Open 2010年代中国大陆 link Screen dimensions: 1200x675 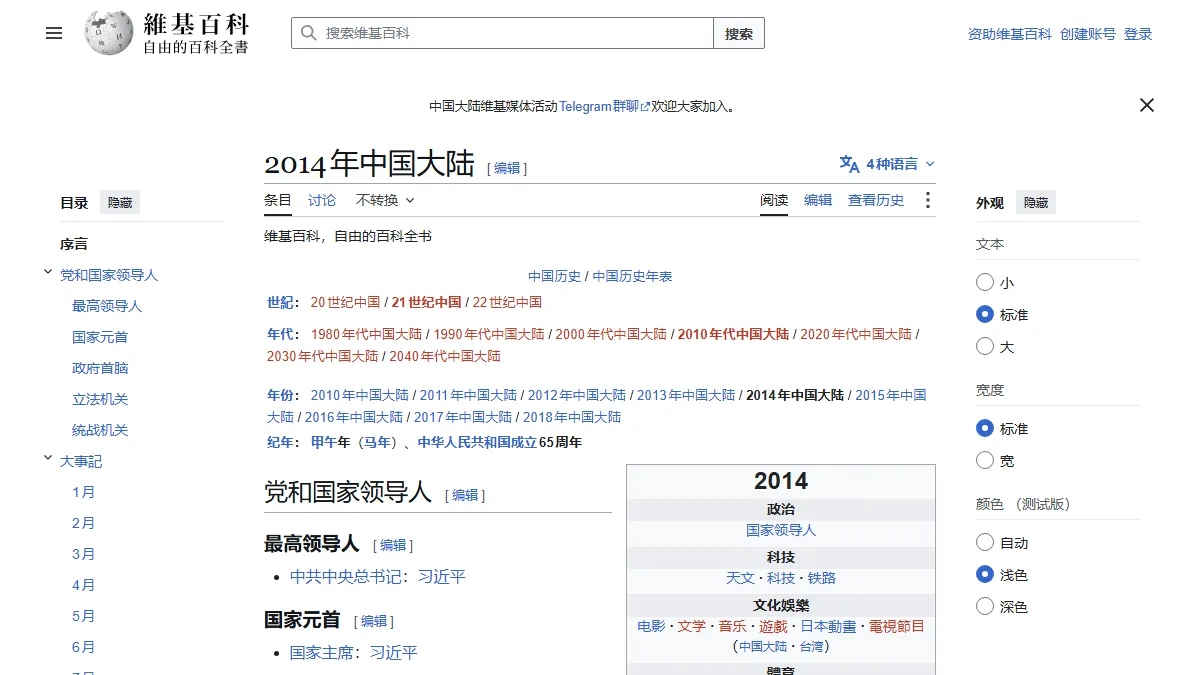pos(733,334)
